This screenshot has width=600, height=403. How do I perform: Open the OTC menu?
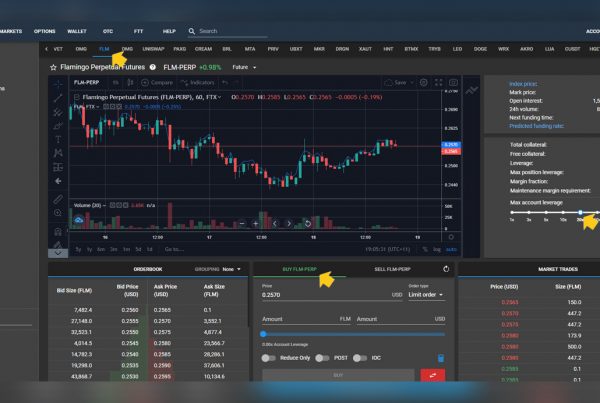pos(108,31)
